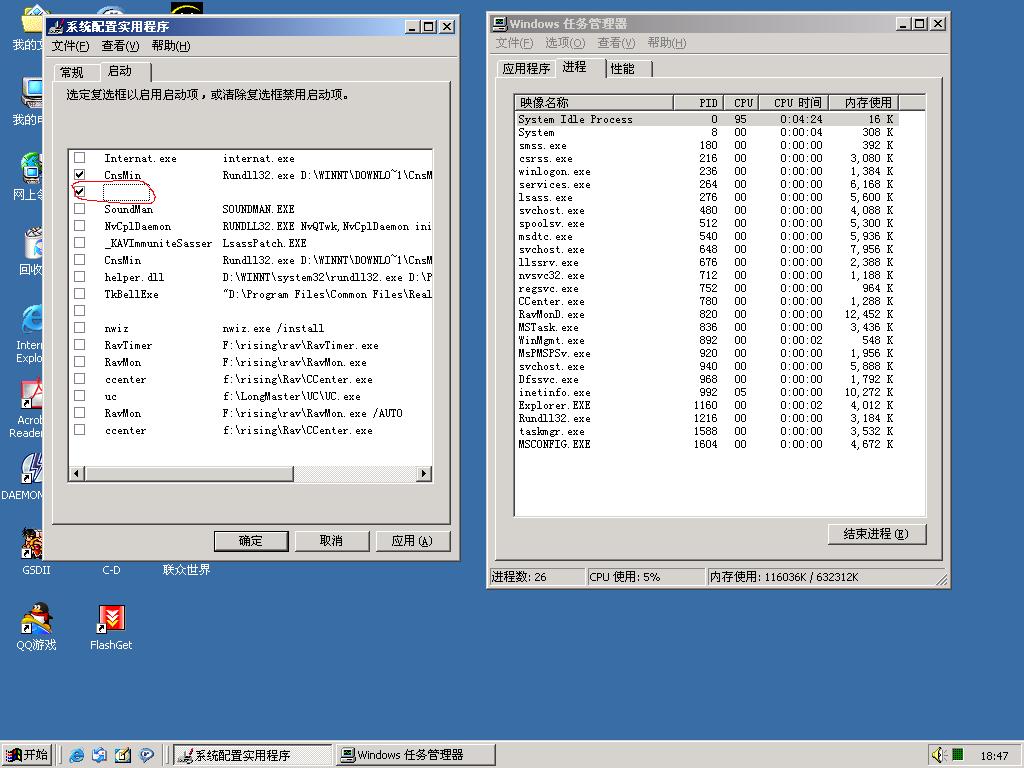The width and height of the screenshot is (1024, 768).
Task: Sort processes by 内存使用 column header
Action: coord(864,103)
